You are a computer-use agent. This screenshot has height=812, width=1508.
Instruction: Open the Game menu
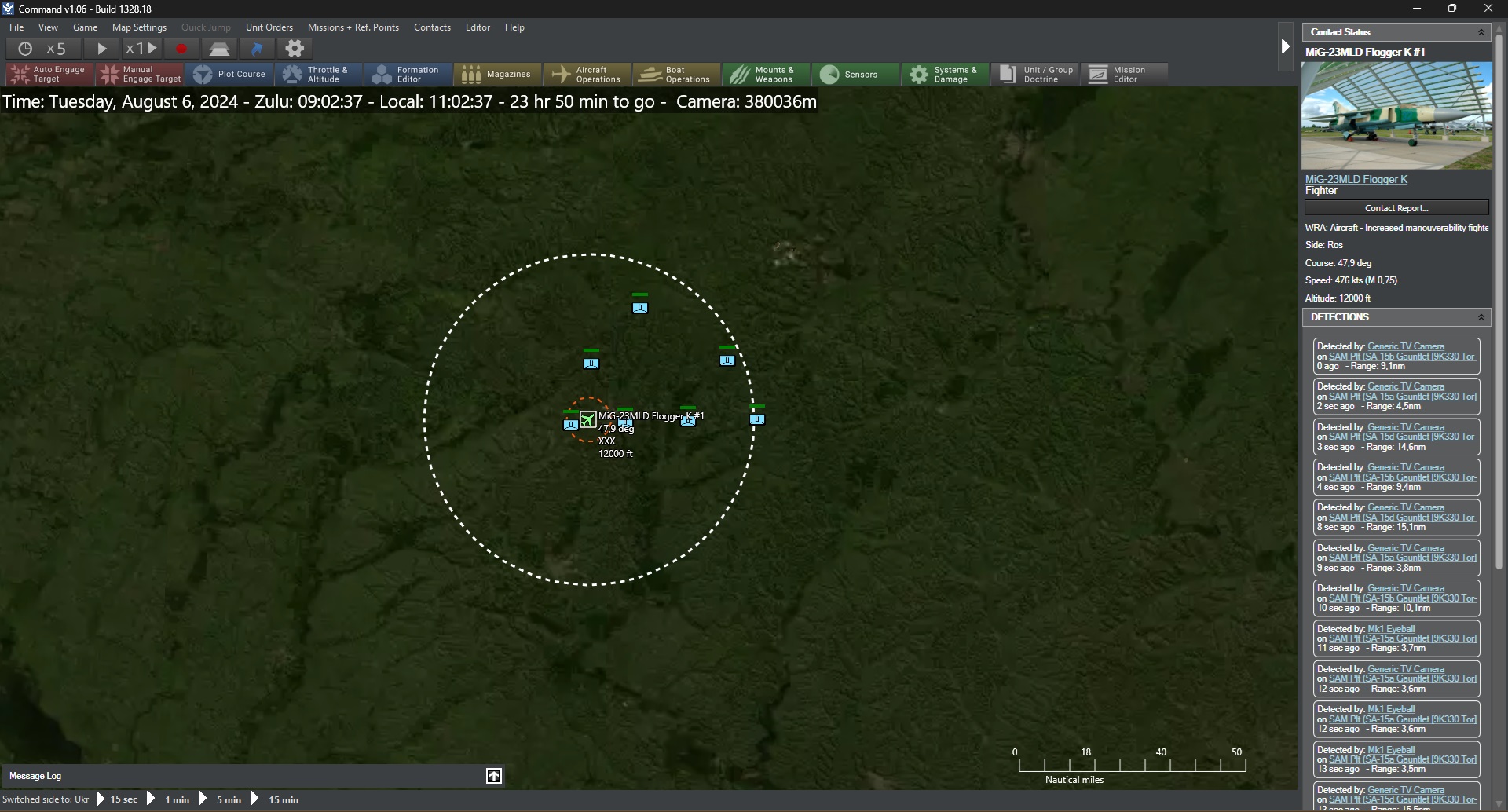point(86,27)
